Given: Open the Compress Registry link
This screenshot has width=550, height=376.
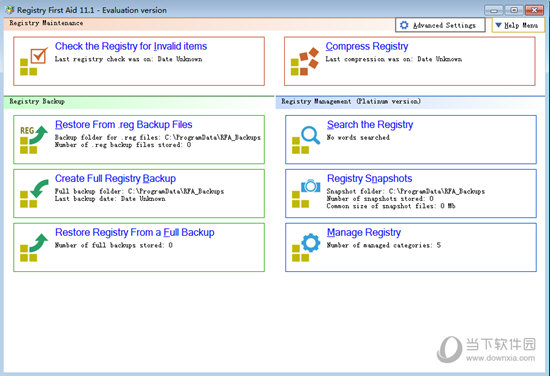Looking at the screenshot, I should [x=367, y=46].
